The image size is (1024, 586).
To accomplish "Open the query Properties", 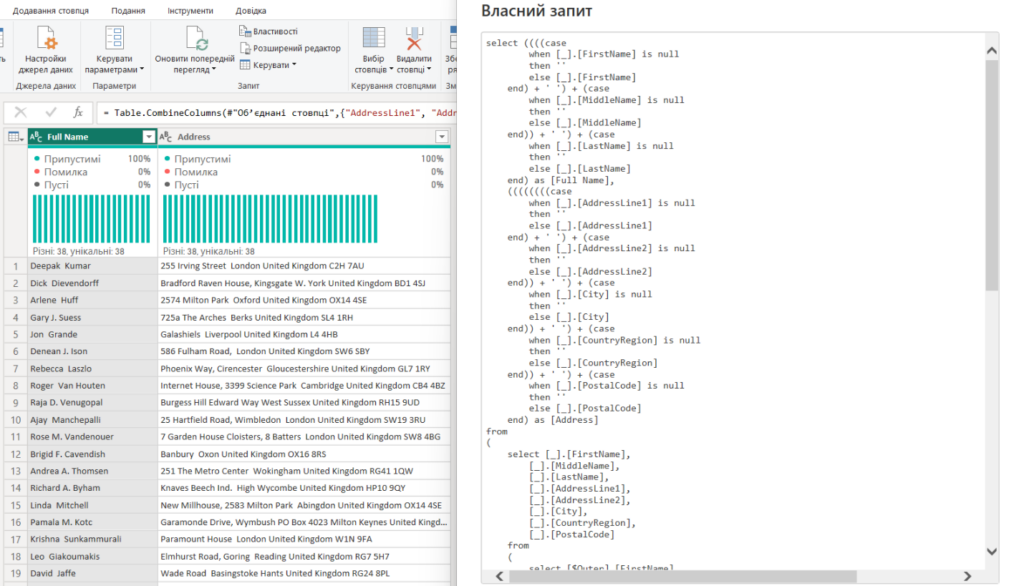I will (271, 33).
